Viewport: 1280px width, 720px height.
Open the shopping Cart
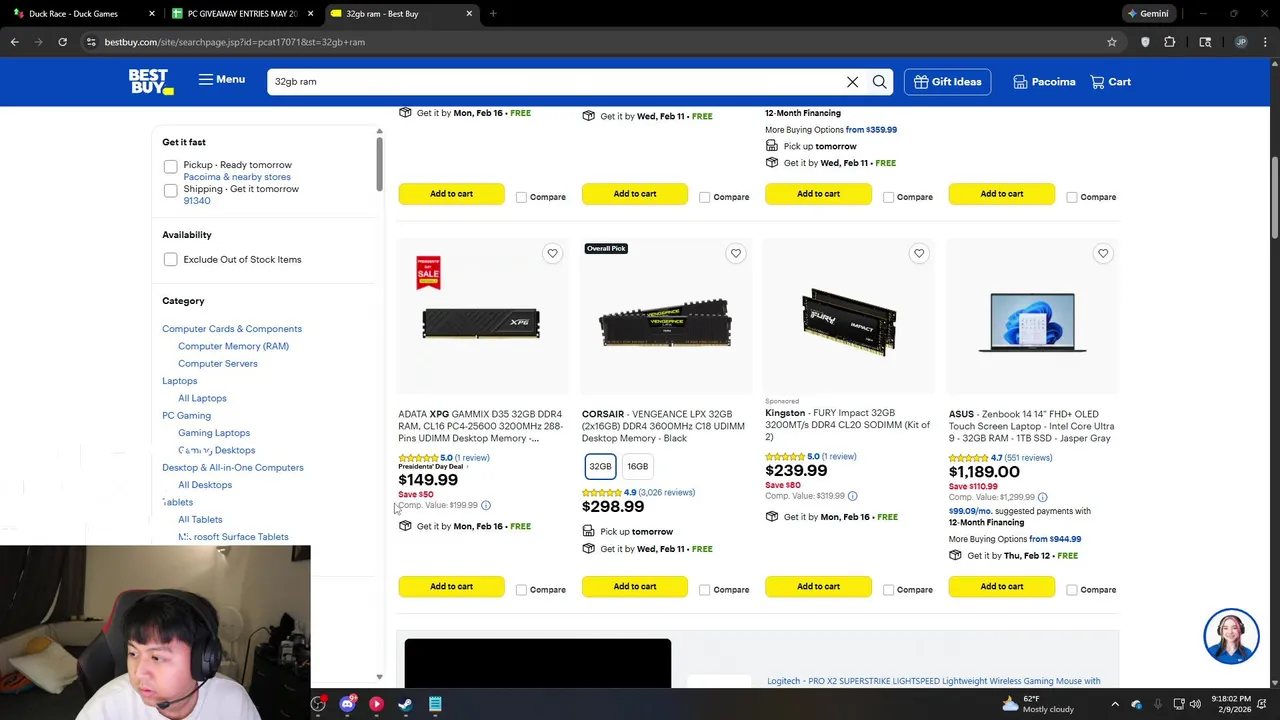click(1110, 82)
